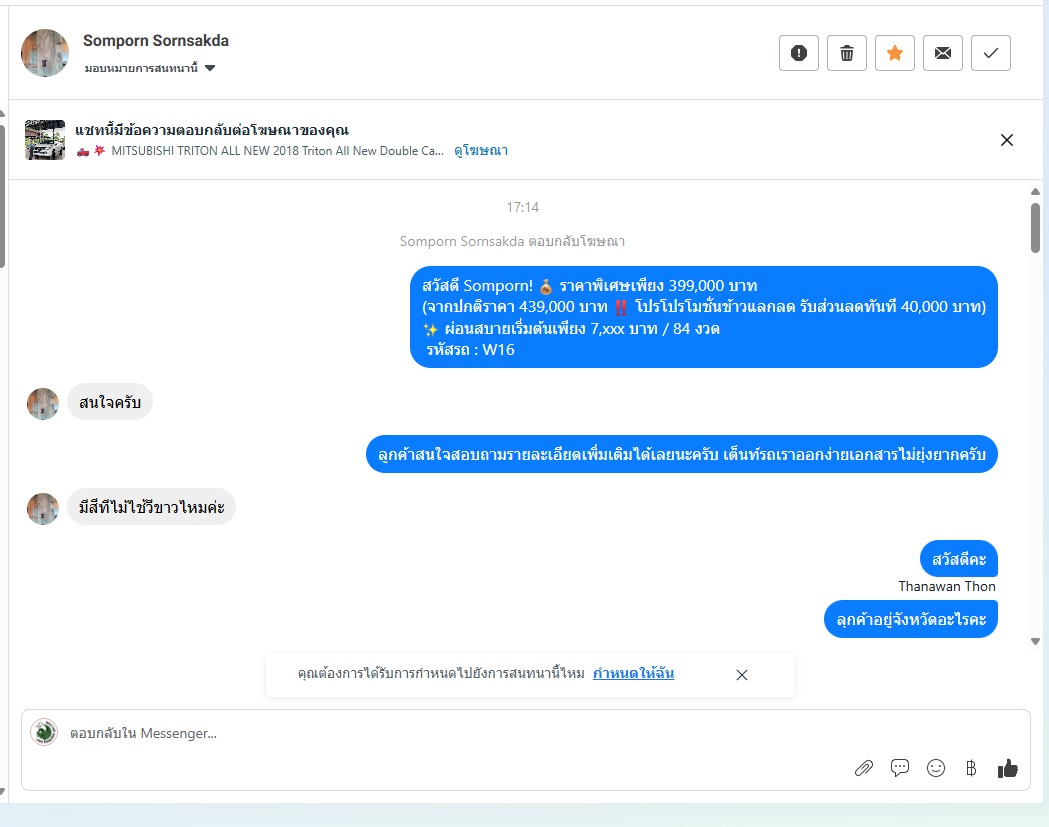Screen dimensions: 1049x827
Task: Toggle the orange star follow-up marker
Action: pyautogui.click(x=895, y=53)
